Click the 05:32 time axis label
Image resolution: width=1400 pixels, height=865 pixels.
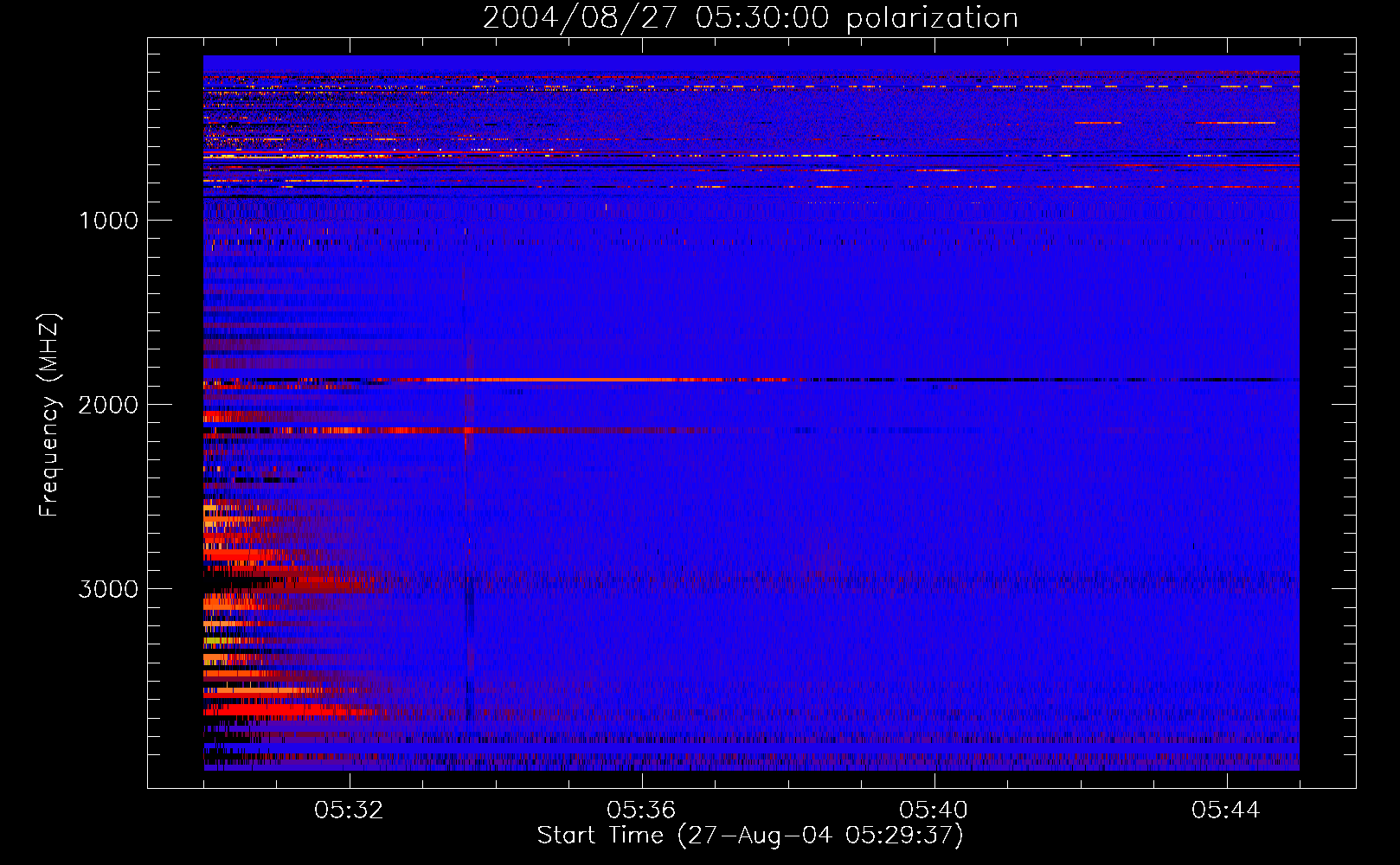(350, 810)
